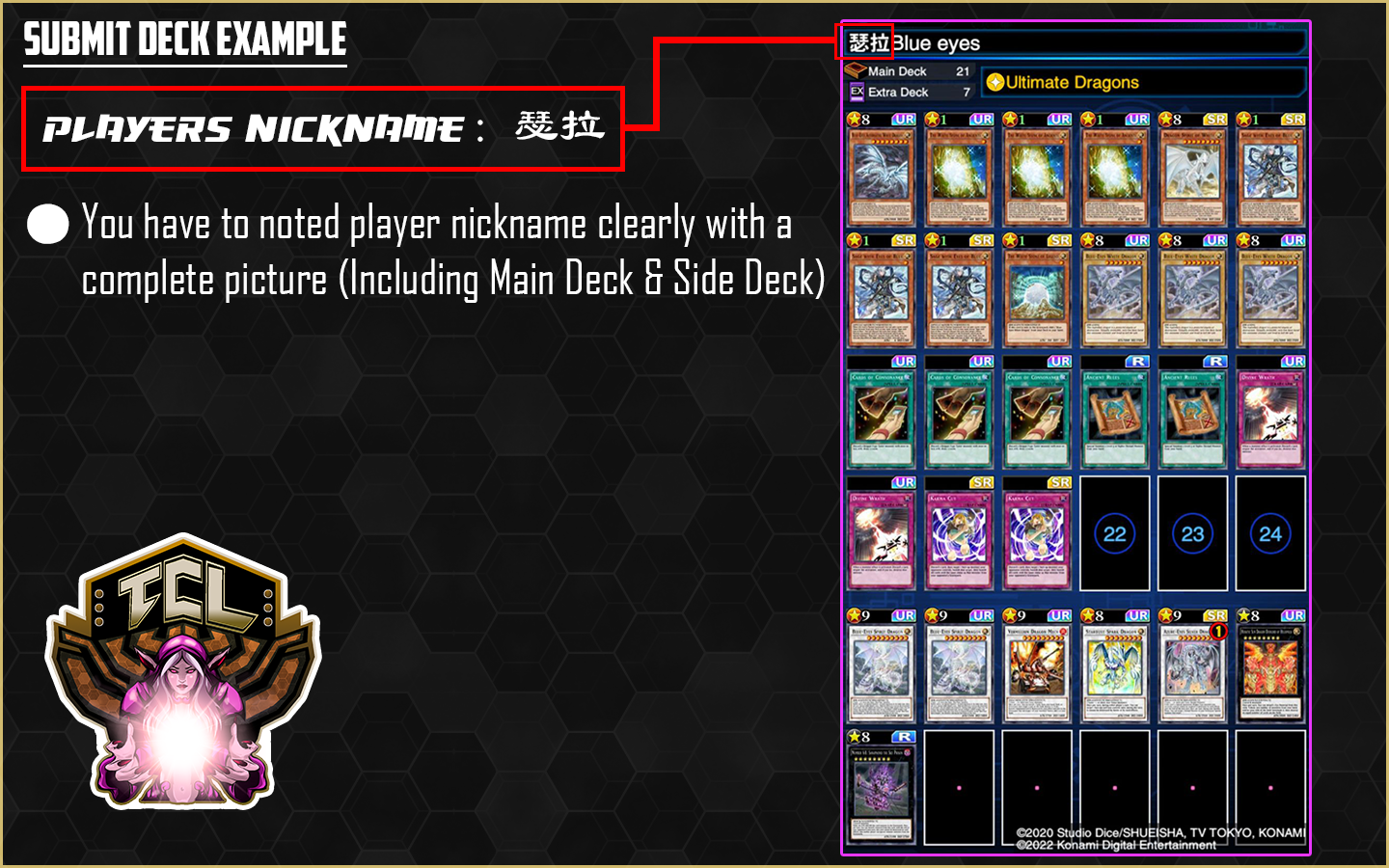Open the Vermillion Dragon Mech card
Image resolution: width=1389 pixels, height=868 pixels.
point(1037,666)
